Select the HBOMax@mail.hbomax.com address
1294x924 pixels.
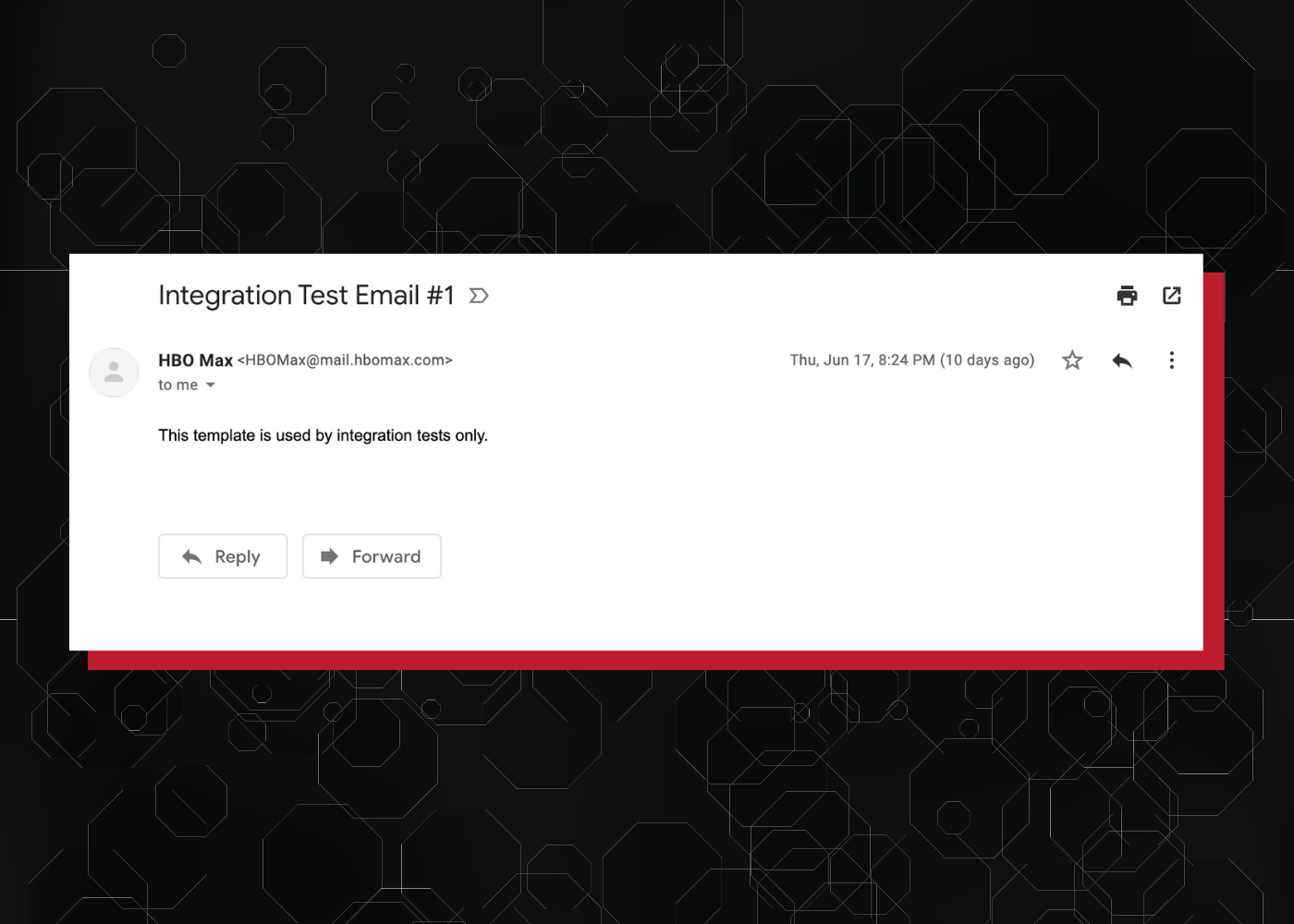345,360
